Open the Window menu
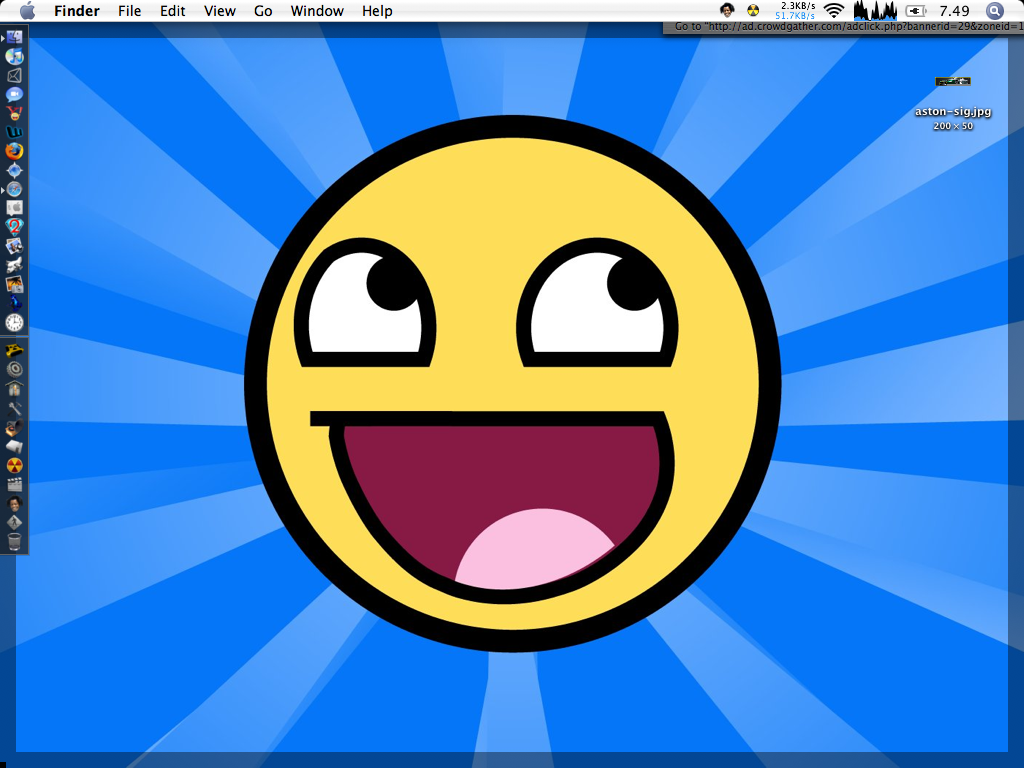 317,11
